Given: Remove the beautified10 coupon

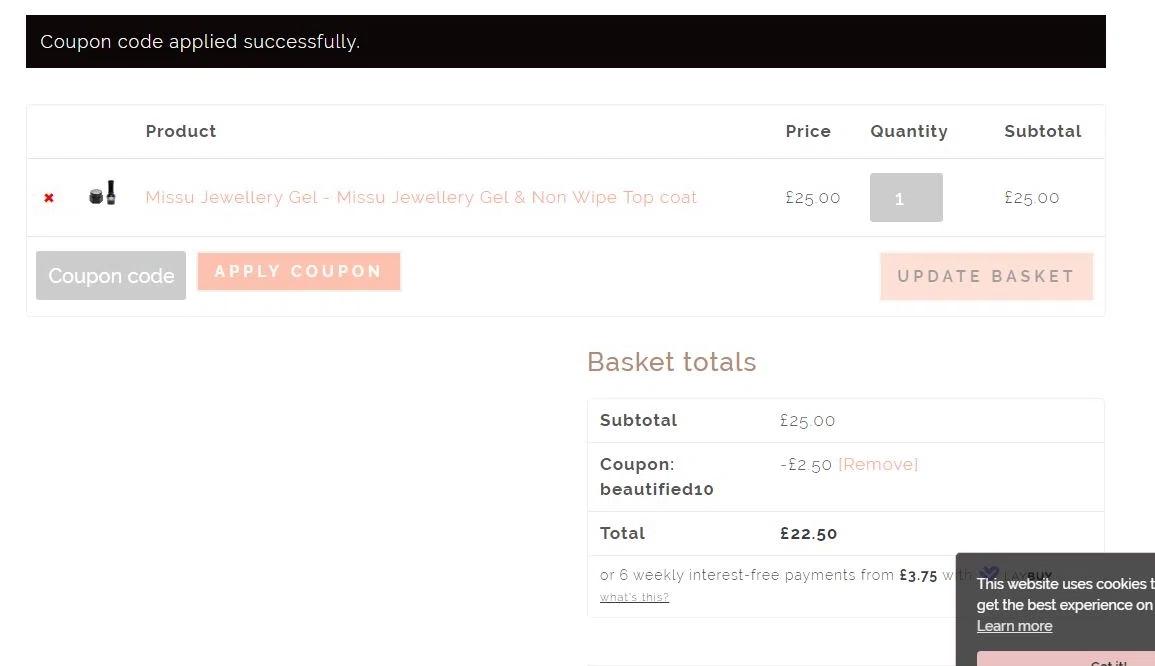Looking at the screenshot, I should click(x=878, y=464).
